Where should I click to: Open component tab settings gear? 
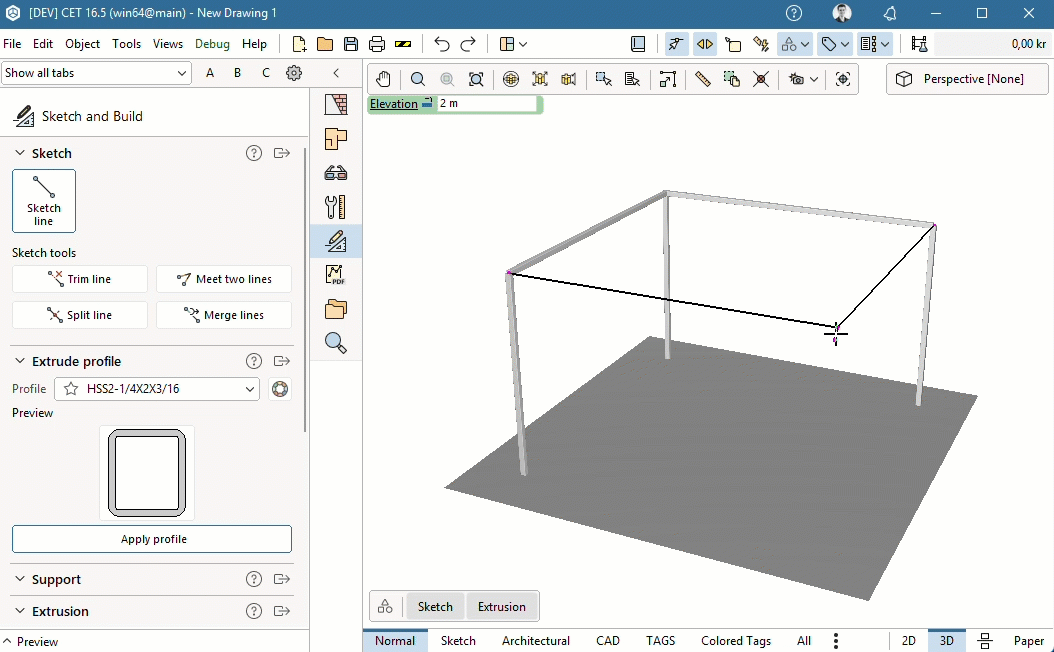294,73
